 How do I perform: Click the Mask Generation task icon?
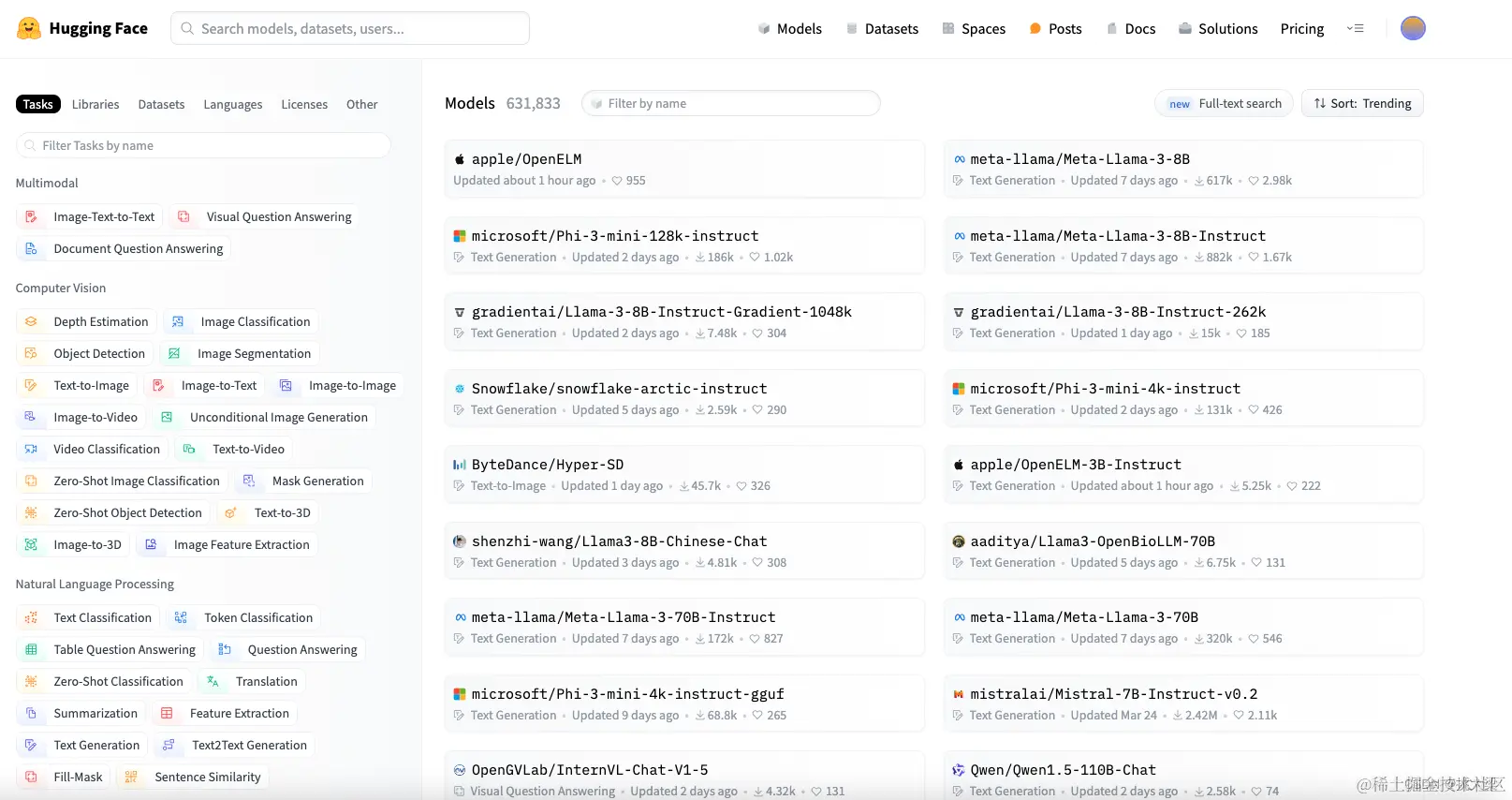(x=250, y=481)
